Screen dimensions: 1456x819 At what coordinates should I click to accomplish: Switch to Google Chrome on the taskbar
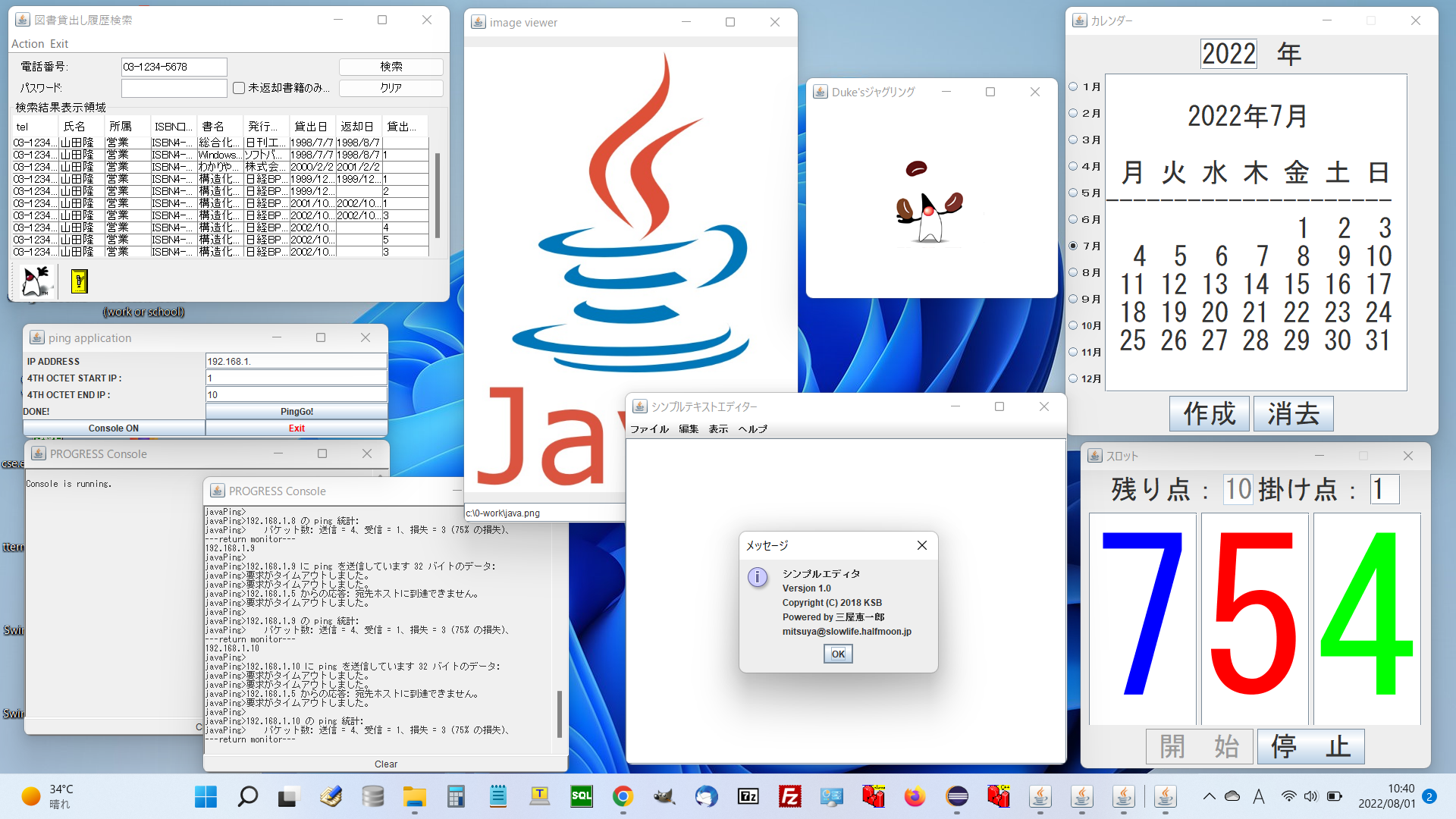(623, 796)
